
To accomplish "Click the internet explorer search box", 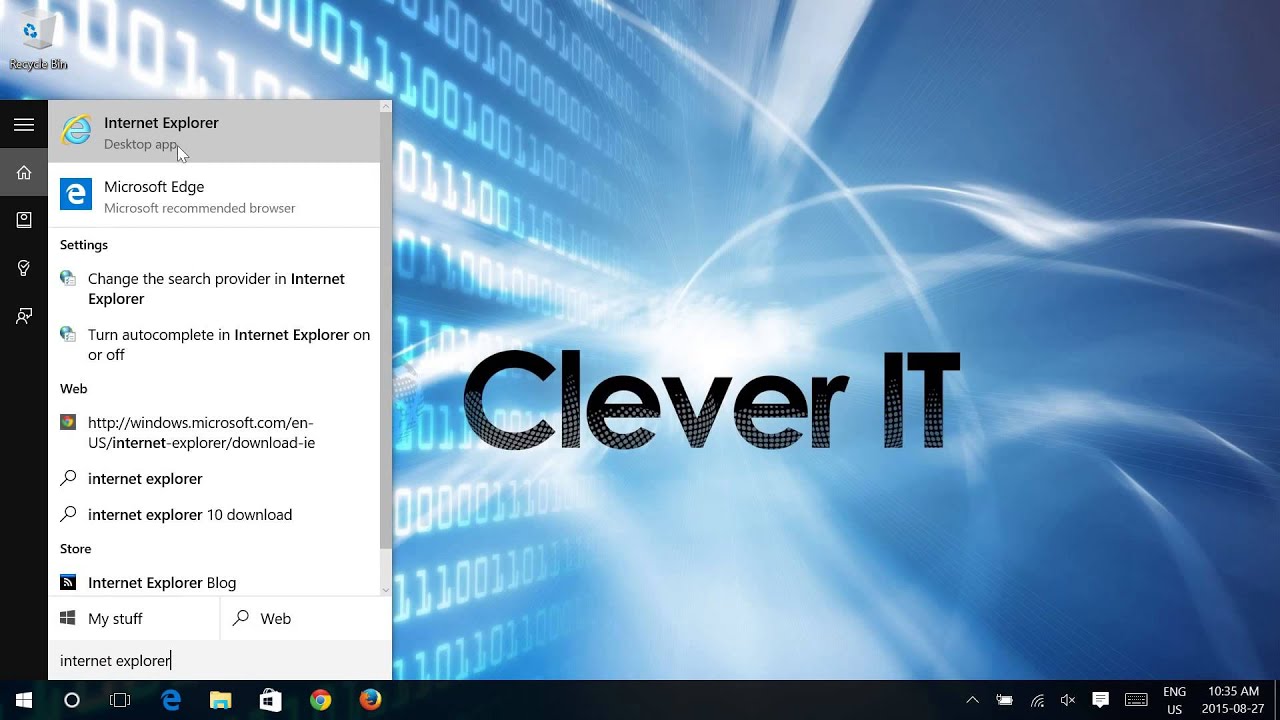I will [220, 660].
